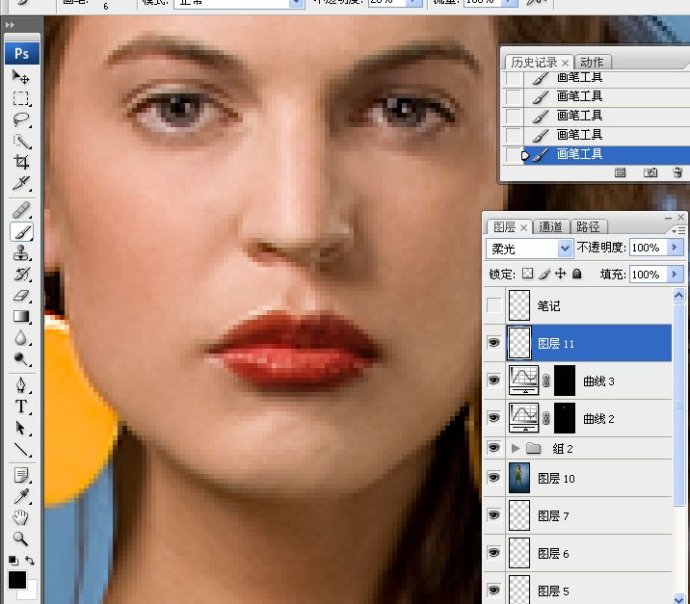Select the 曲线 2 curves adjustment thumbnail
Viewport: 690px width, 604px height.
coord(523,418)
